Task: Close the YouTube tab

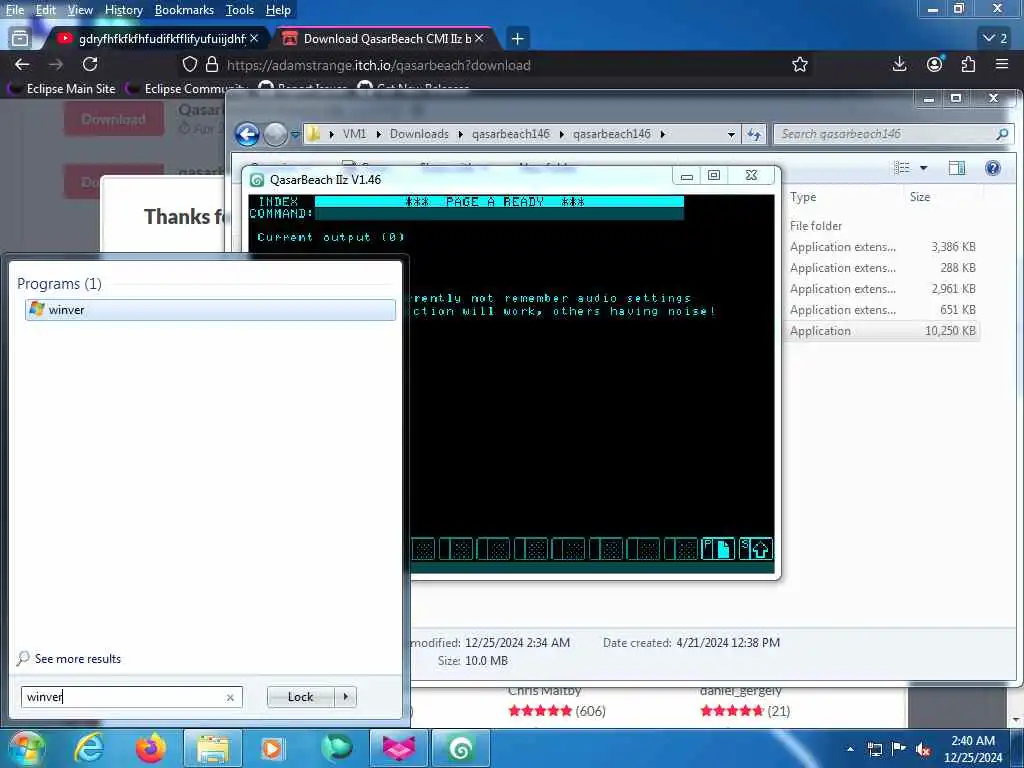Action: 254,39
